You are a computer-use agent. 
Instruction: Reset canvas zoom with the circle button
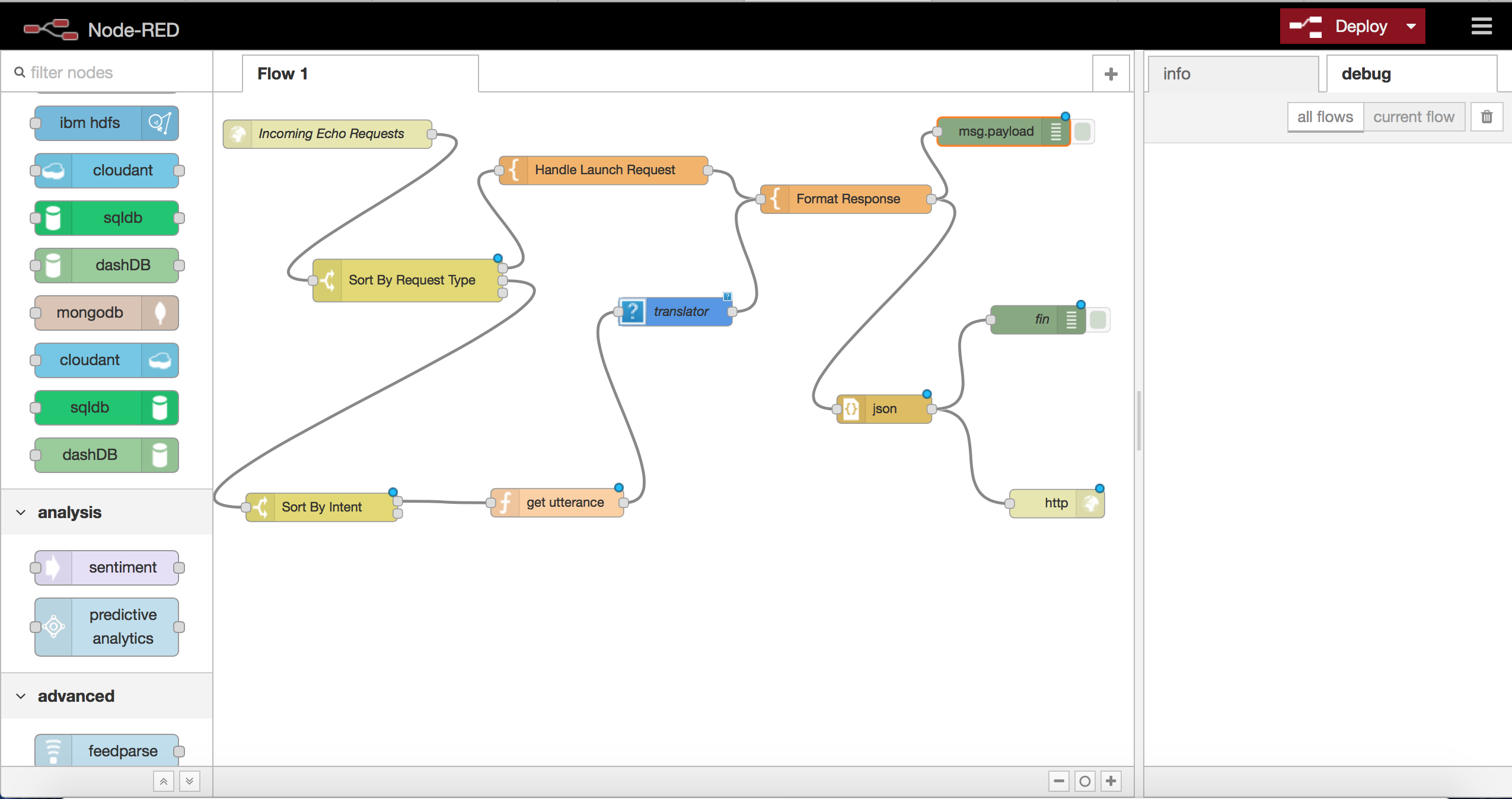[1085, 781]
